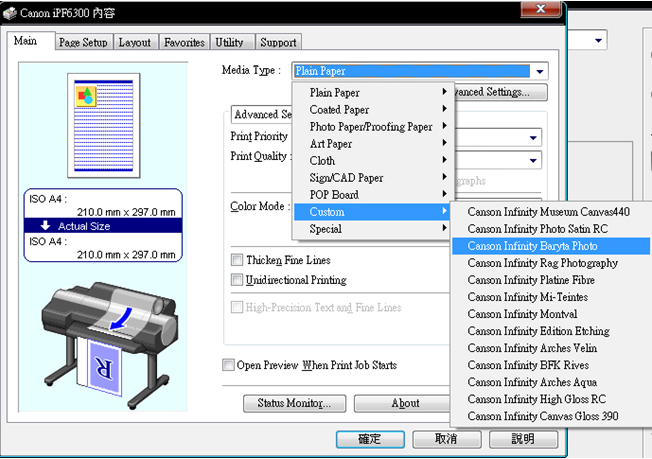Image resolution: width=652 pixels, height=459 pixels.
Task: Toggle High-Precision Text and Fine Lines checkbox
Action: tap(237, 307)
